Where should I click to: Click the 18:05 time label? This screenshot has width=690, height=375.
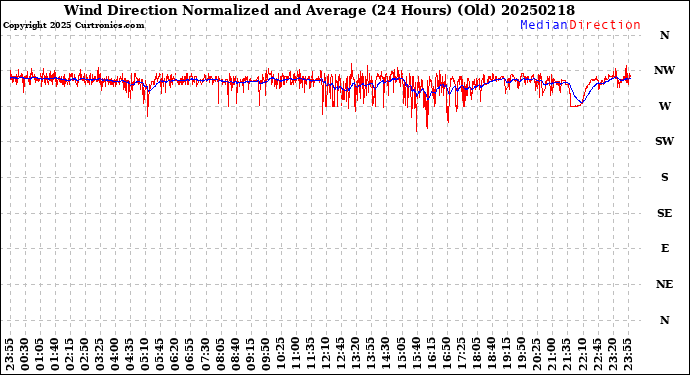476,354
